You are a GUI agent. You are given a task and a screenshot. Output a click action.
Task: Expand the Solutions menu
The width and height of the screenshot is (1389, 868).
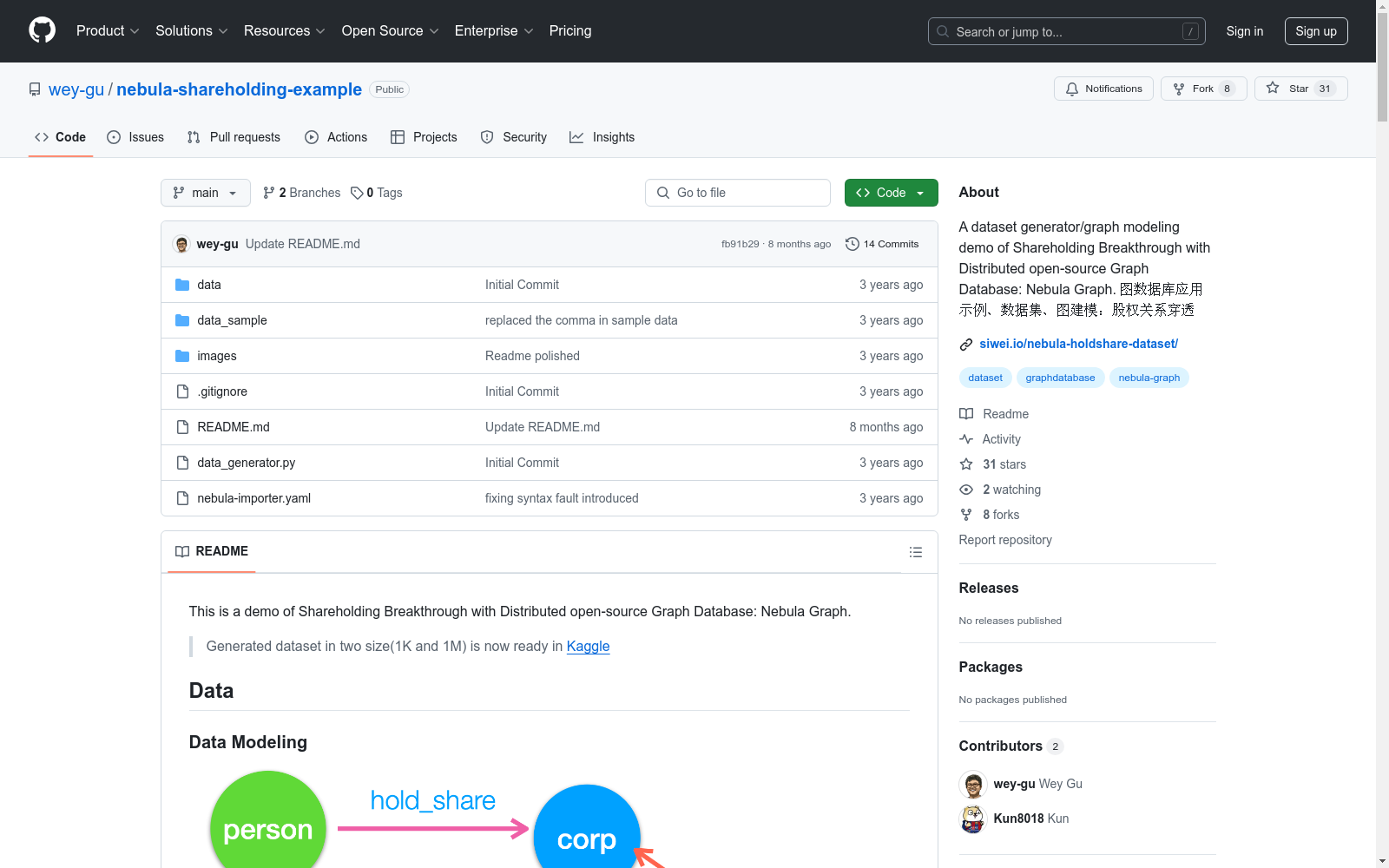pyautogui.click(x=192, y=31)
